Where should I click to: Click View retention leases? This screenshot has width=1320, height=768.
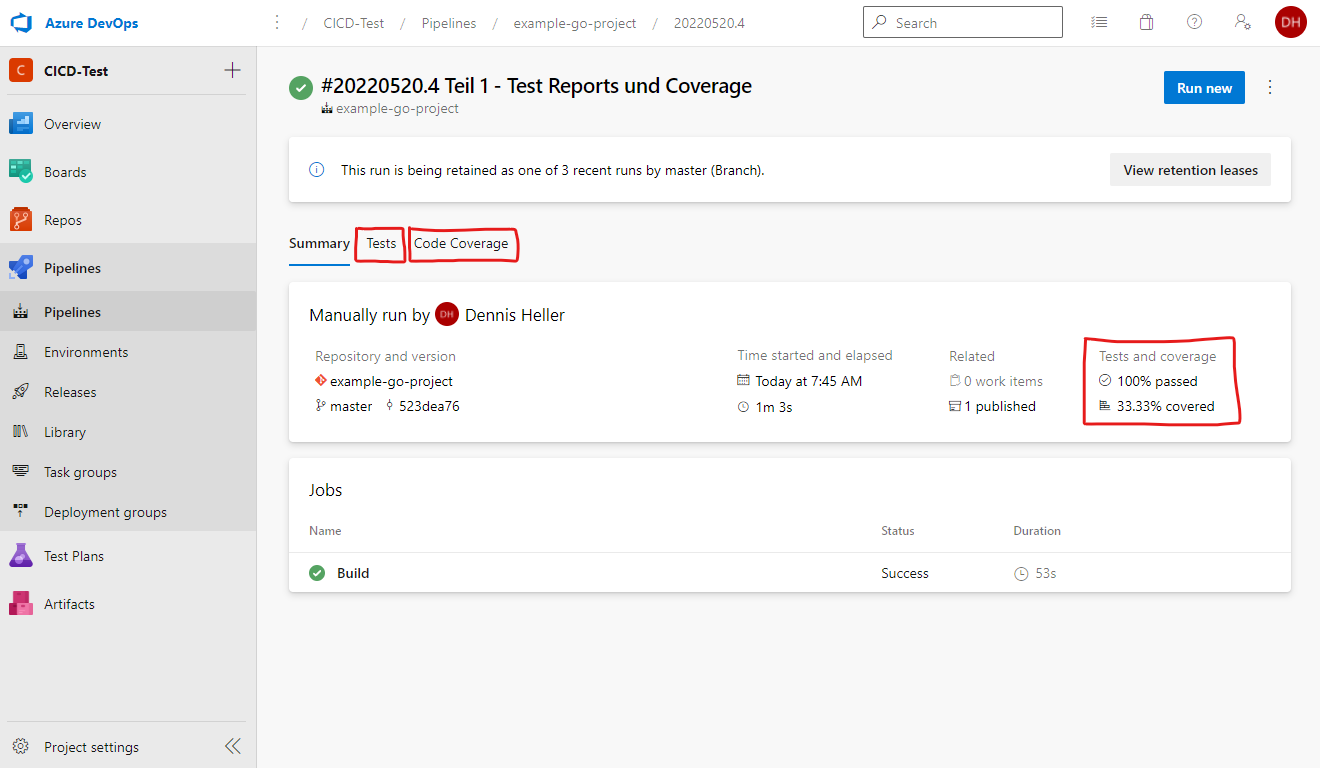click(x=1190, y=169)
